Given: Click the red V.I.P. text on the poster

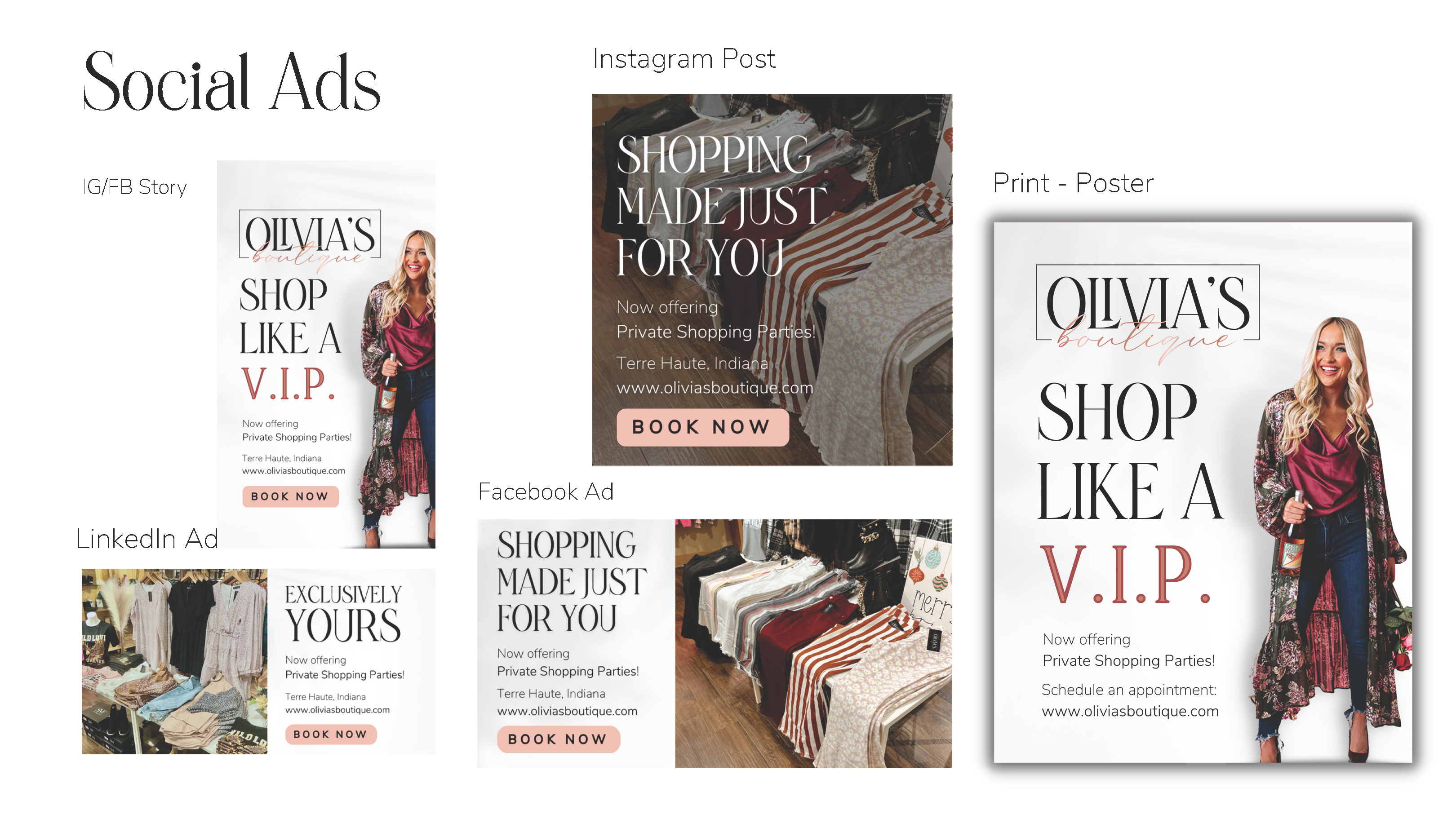Looking at the screenshot, I should [x=1125, y=576].
